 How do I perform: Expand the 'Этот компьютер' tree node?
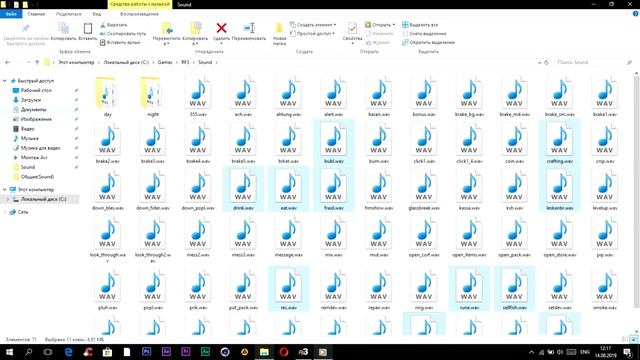point(5,189)
